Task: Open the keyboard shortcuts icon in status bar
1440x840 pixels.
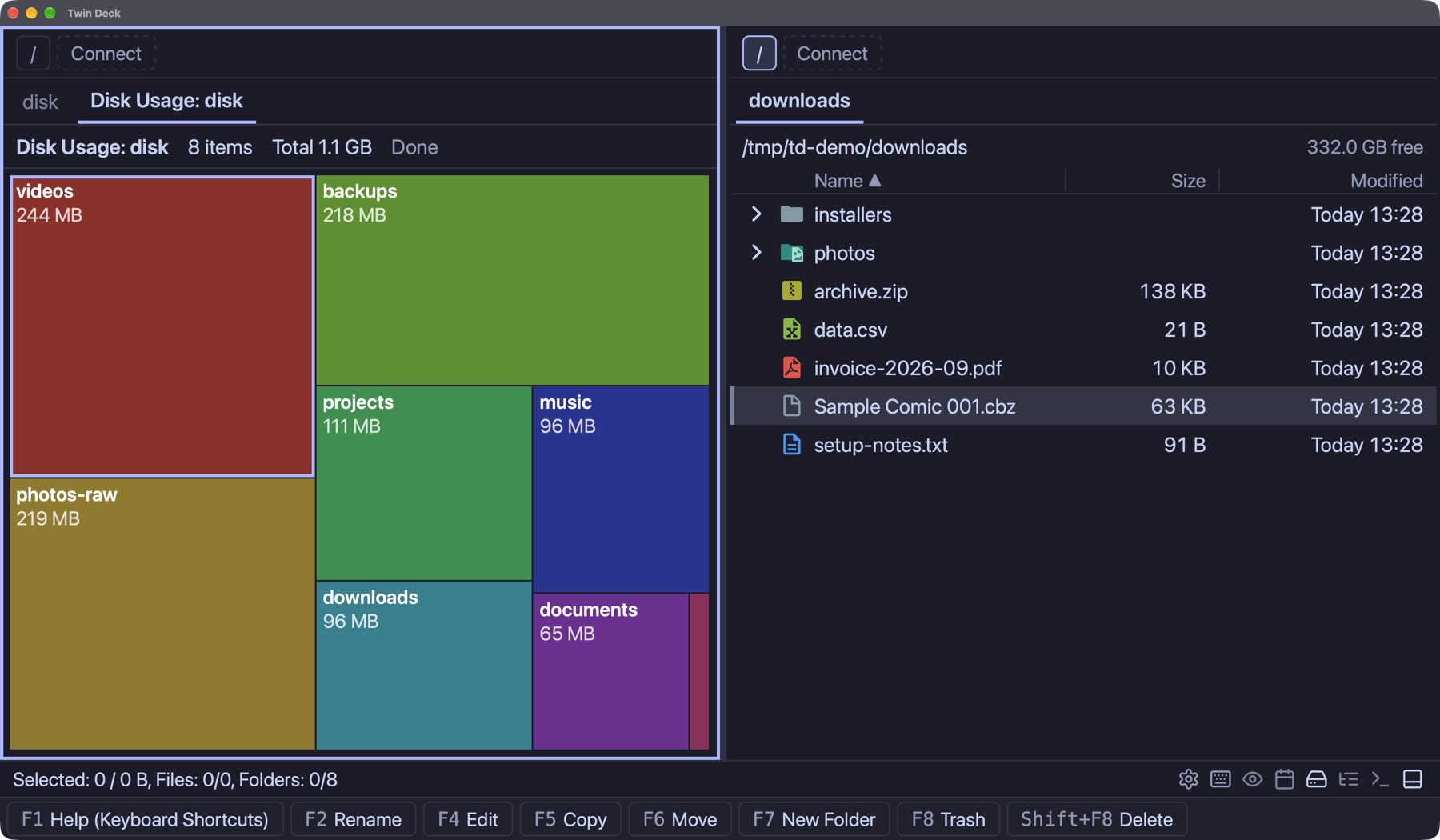Action: (1220, 779)
